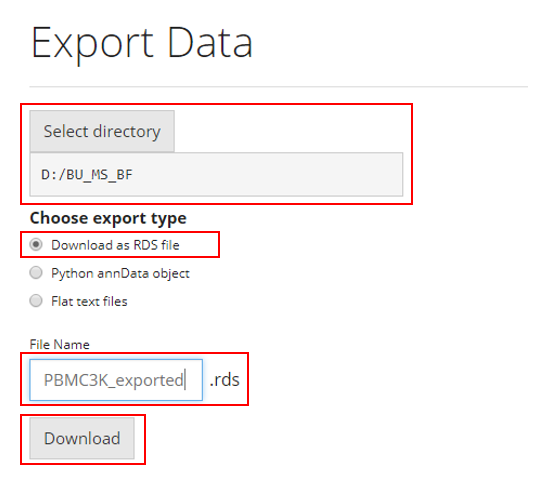Select the Download as RDS file radio
The width and height of the screenshot is (543, 485).
pyautogui.click(x=36, y=244)
